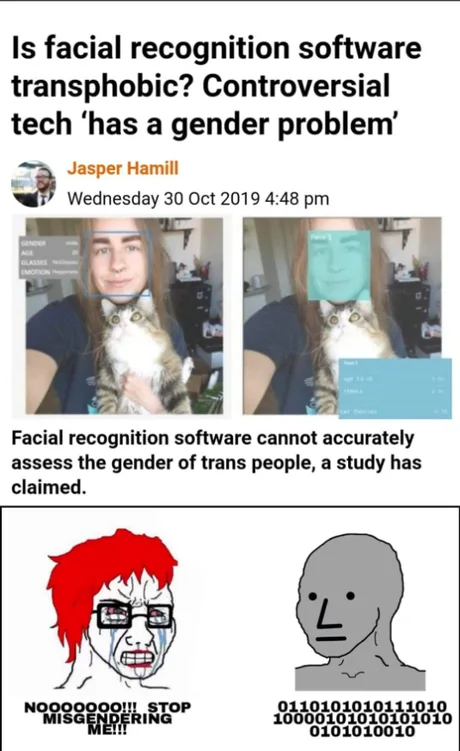Click the NPC's straight line mouth

(330, 639)
